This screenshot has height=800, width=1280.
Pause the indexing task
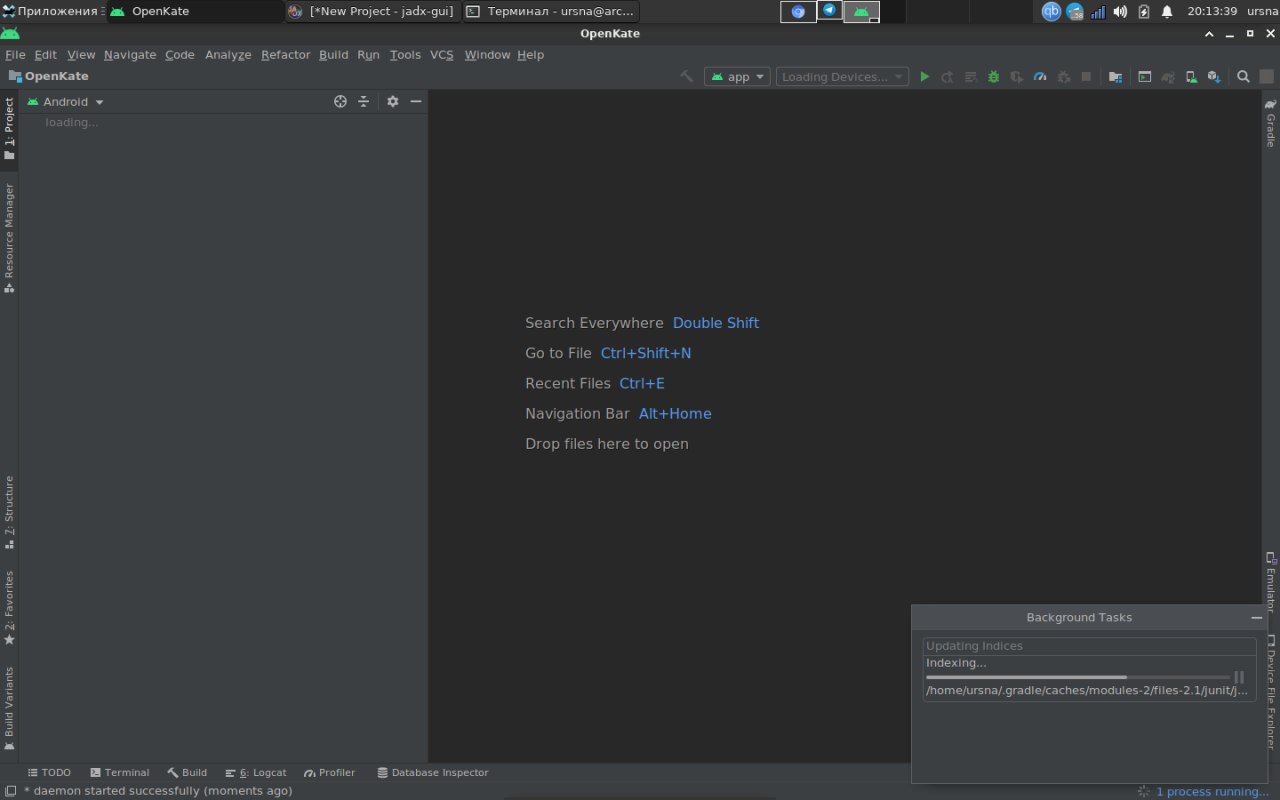point(1239,677)
